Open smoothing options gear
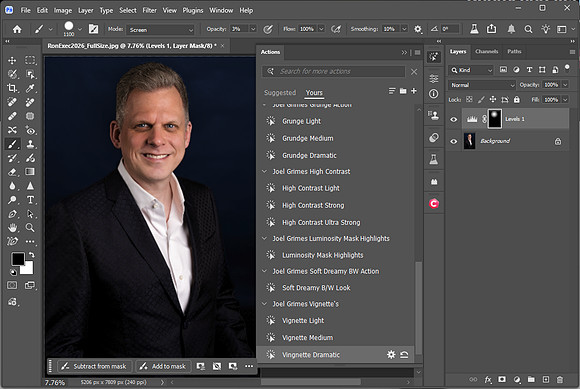This screenshot has height=389, width=580. click(418, 29)
